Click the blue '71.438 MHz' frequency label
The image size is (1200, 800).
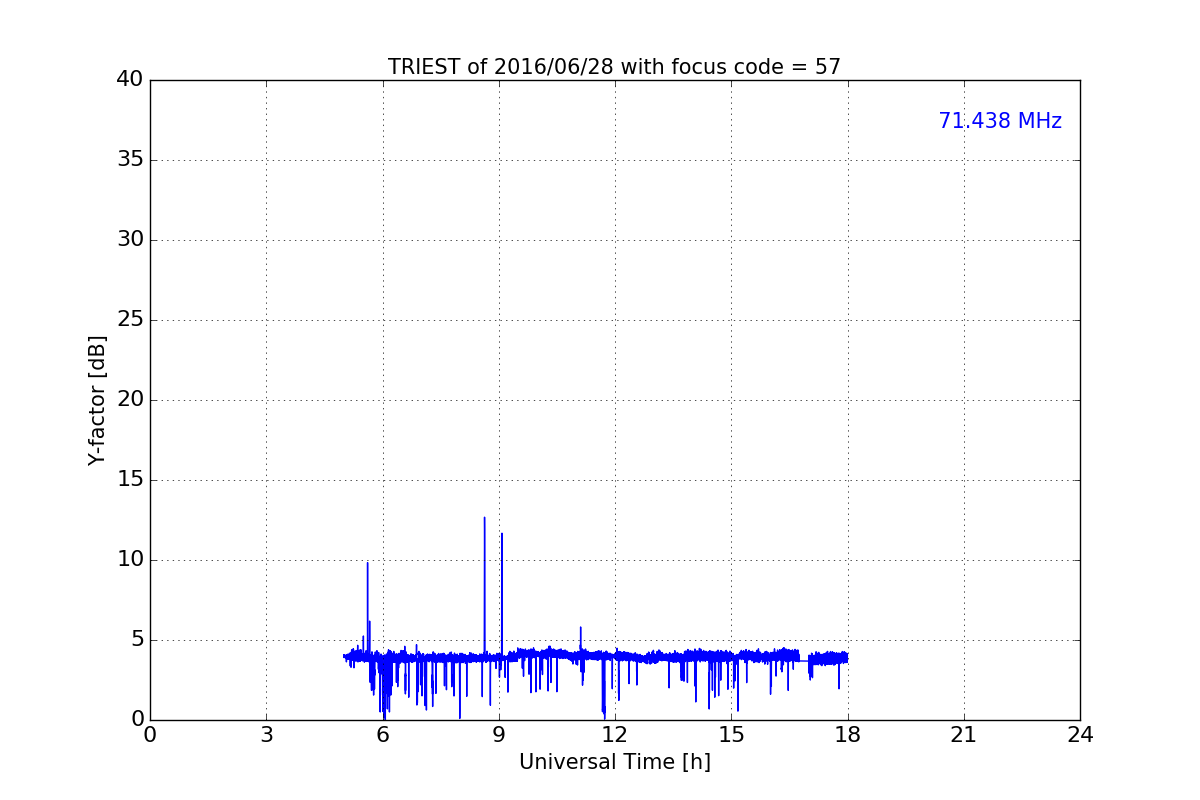pyautogui.click(x=1000, y=121)
